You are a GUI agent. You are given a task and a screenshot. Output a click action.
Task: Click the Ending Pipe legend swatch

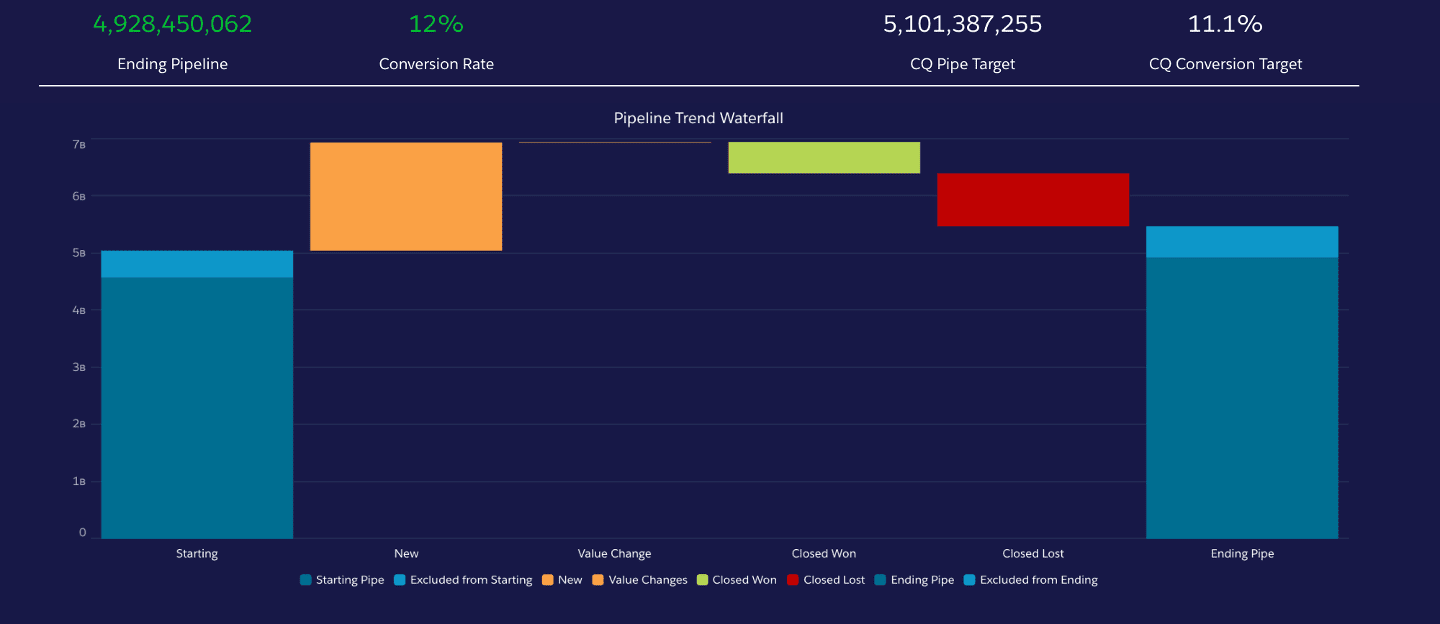(880, 580)
